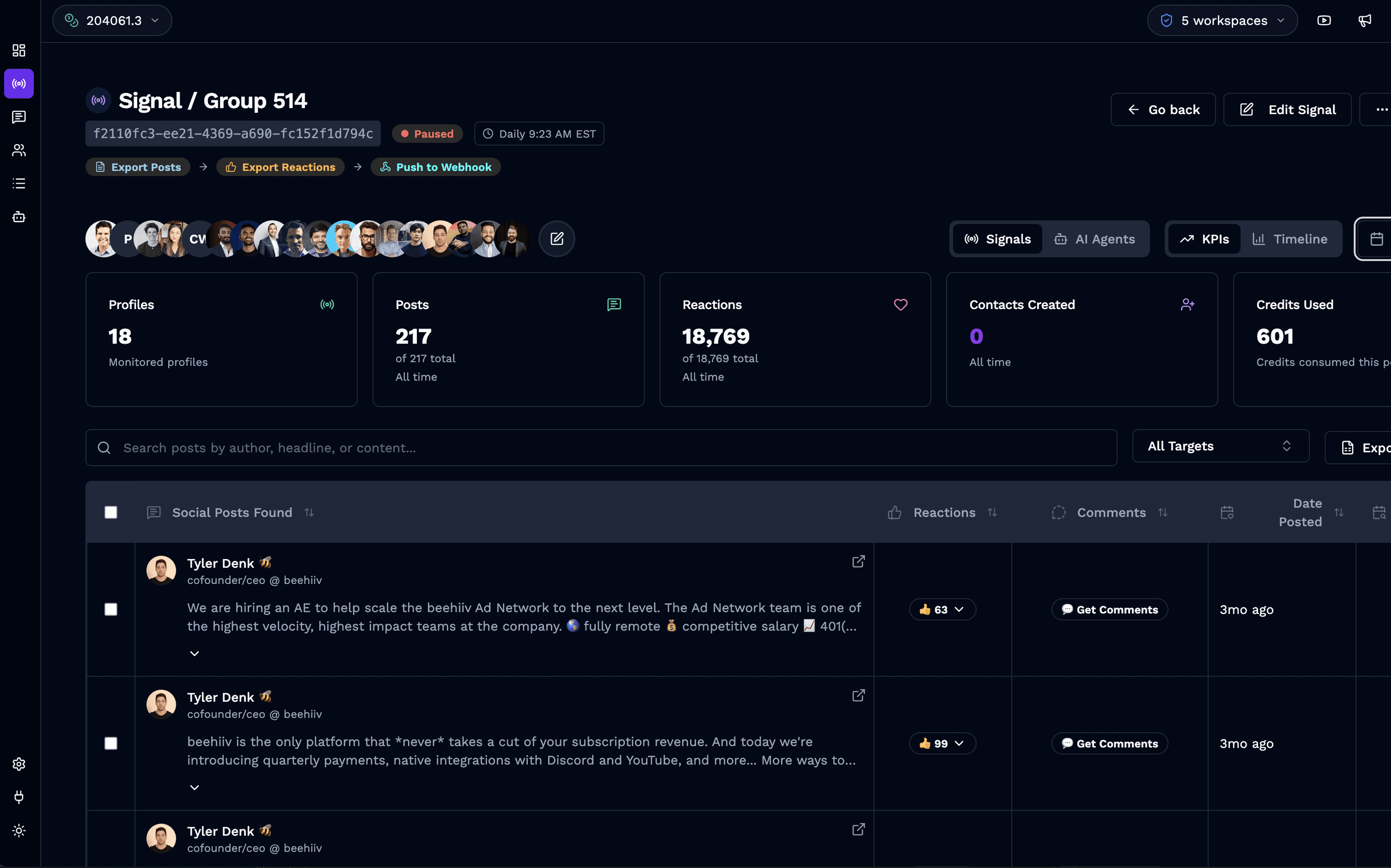Switch to the Timeline view tab
This screenshot has height=868, width=1391.
[x=1290, y=239]
